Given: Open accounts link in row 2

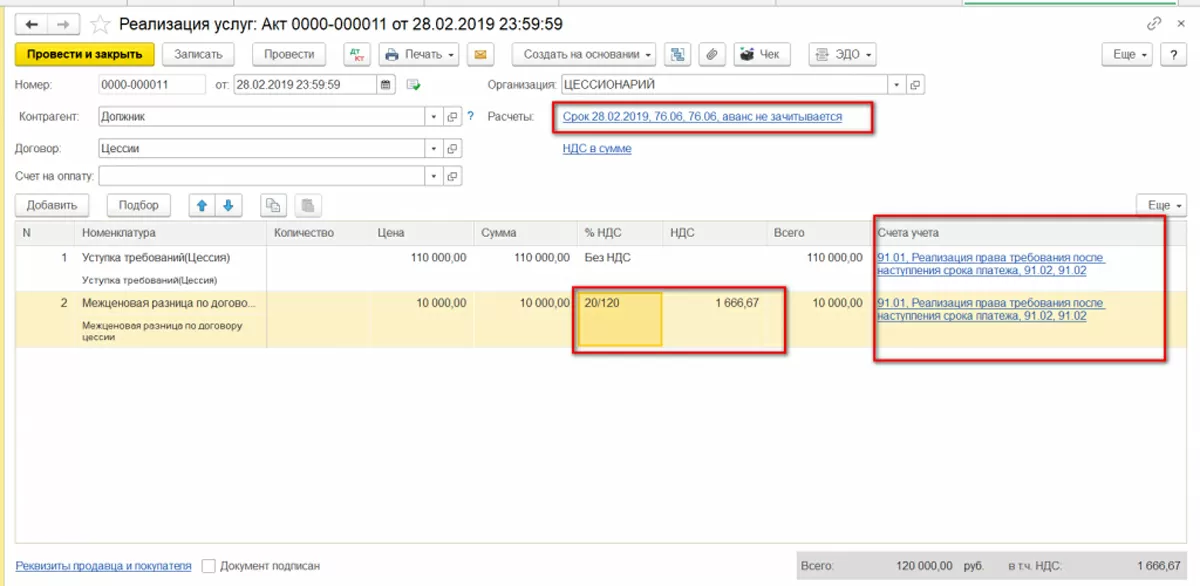Looking at the screenshot, I should (x=991, y=309).
